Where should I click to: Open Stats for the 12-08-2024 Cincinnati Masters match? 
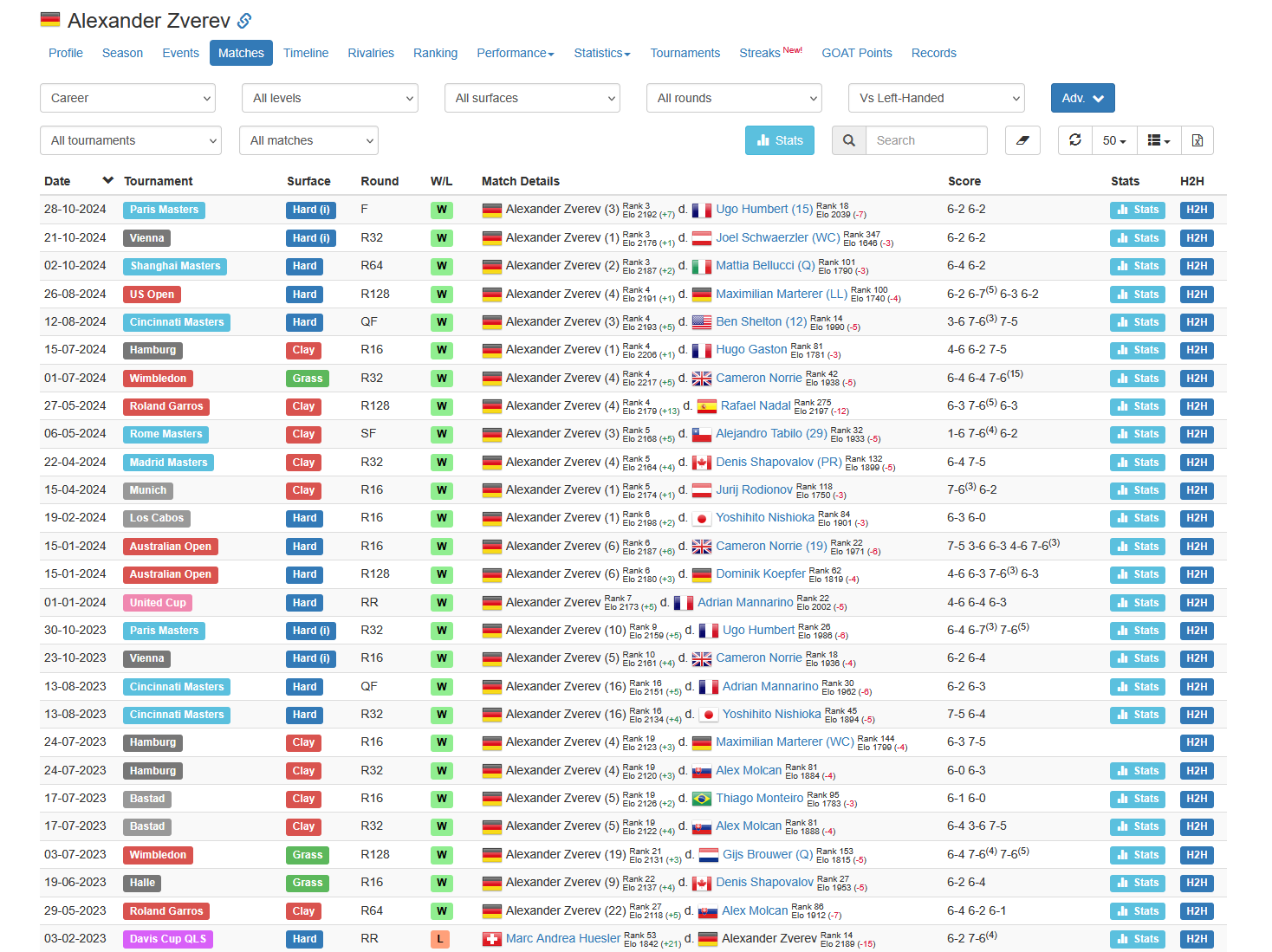[1138, 322]
